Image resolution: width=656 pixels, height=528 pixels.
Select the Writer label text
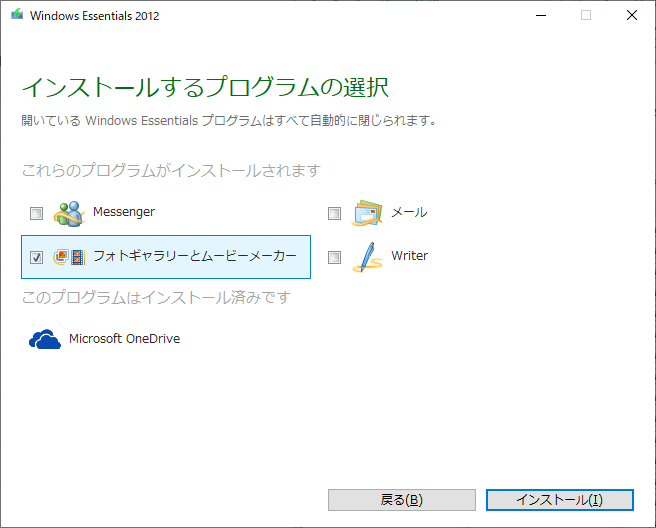click(x=410, y=256)
